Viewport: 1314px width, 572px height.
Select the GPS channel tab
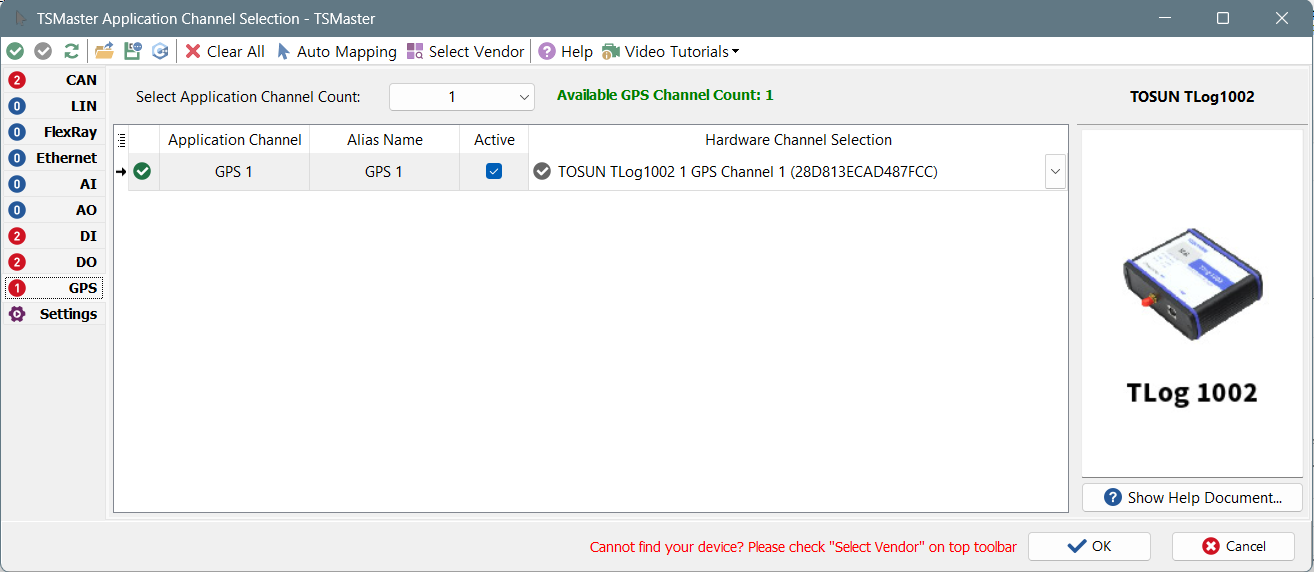[x=53, y=288]
